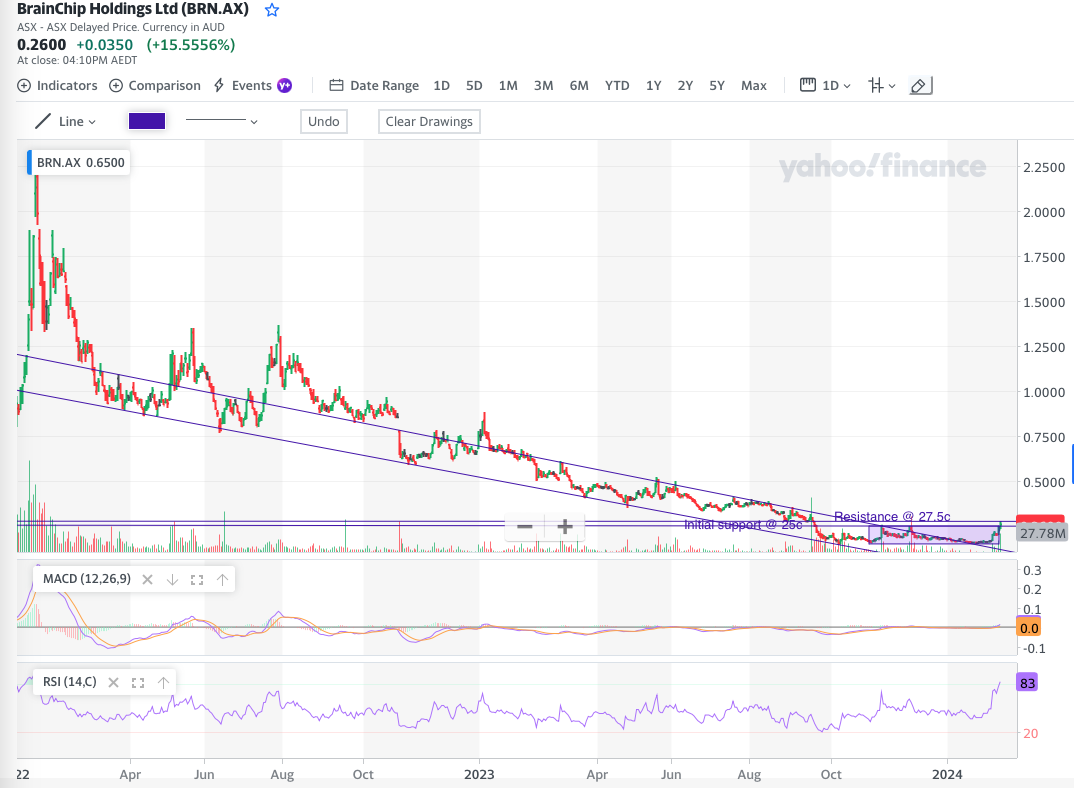Move the RSI panel up

click(163, 683)
